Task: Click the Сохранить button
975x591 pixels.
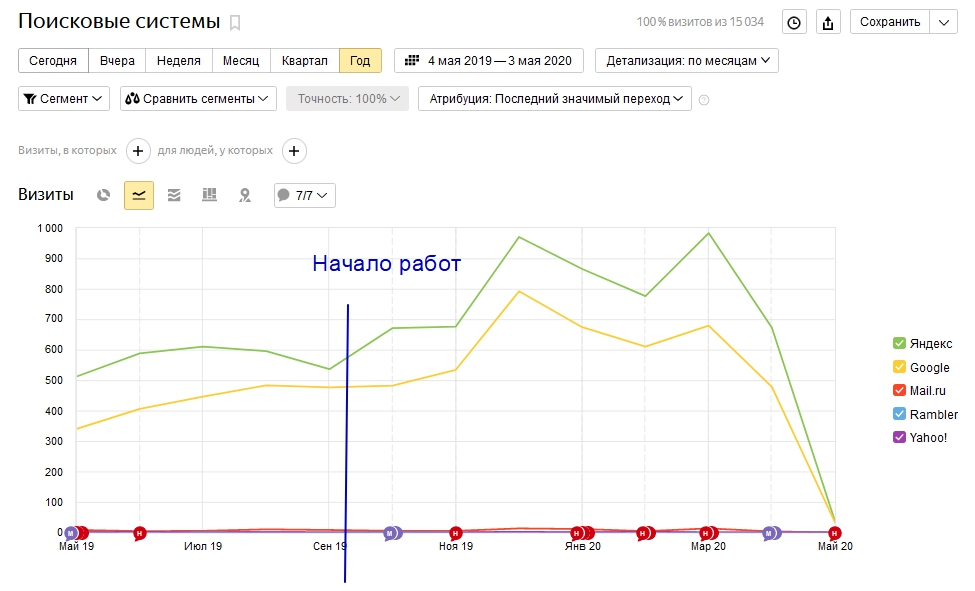Action: tap(890, 22)
